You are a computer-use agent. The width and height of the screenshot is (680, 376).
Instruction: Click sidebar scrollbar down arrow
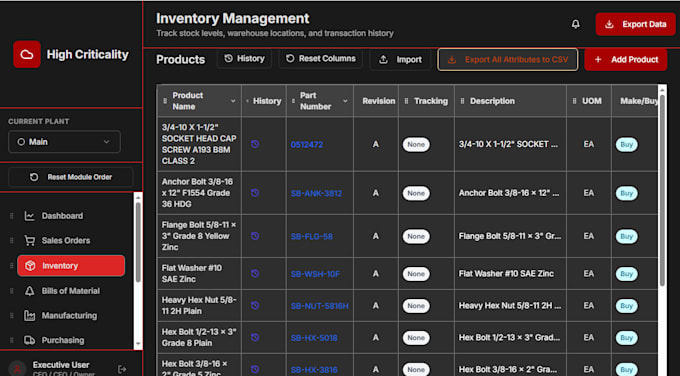coord(138,344)
